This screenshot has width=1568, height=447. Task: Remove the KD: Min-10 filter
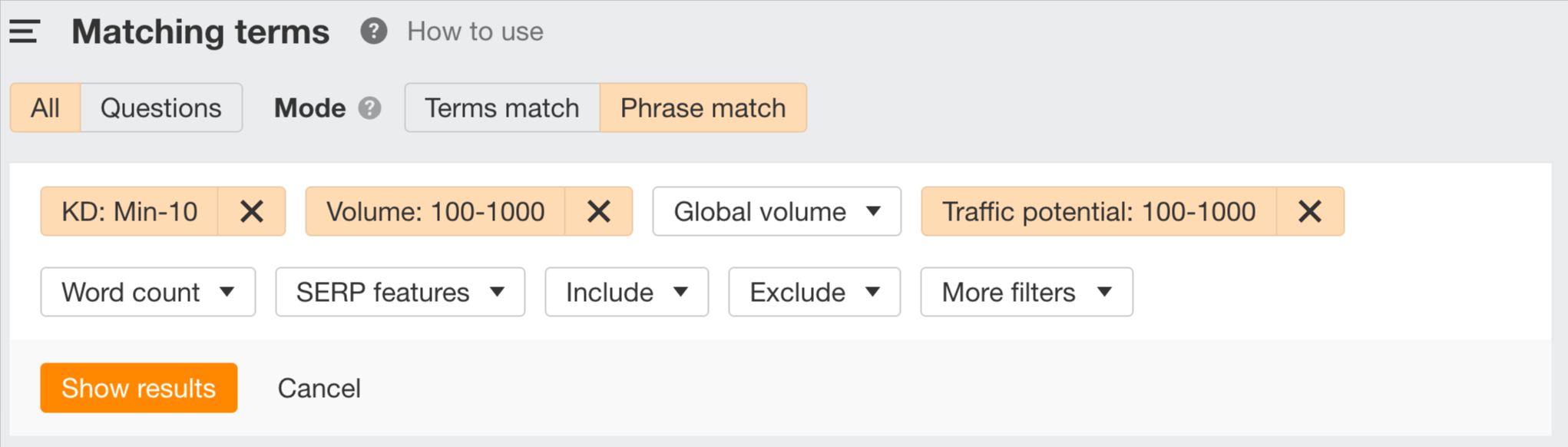tap(253, 212)
